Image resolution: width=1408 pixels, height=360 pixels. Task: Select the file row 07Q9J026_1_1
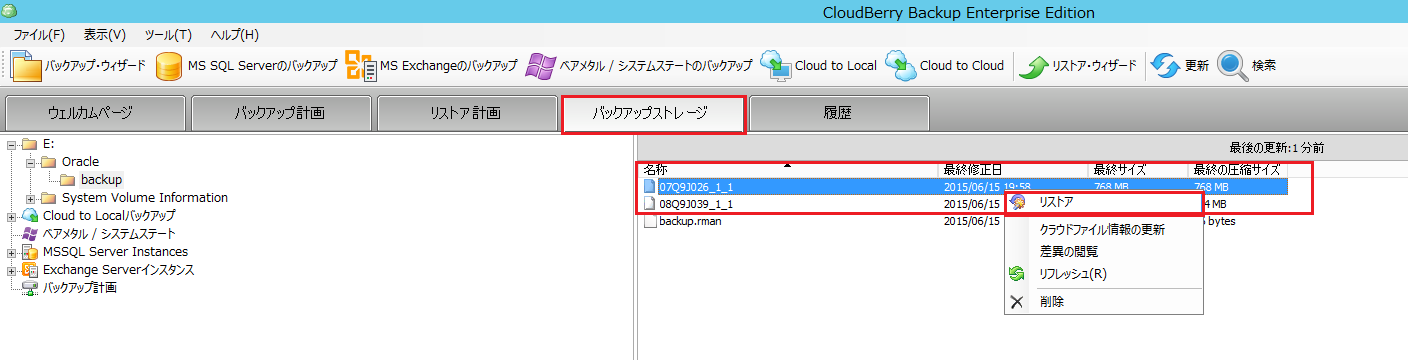(964, 186)
